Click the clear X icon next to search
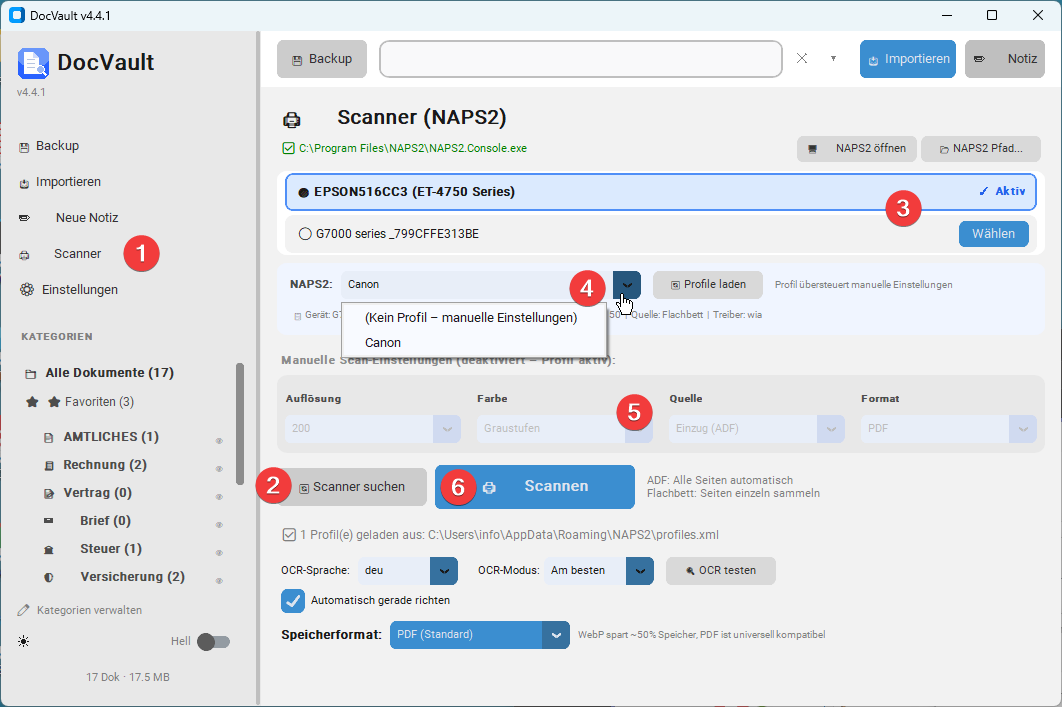 (x=802, y=59)
